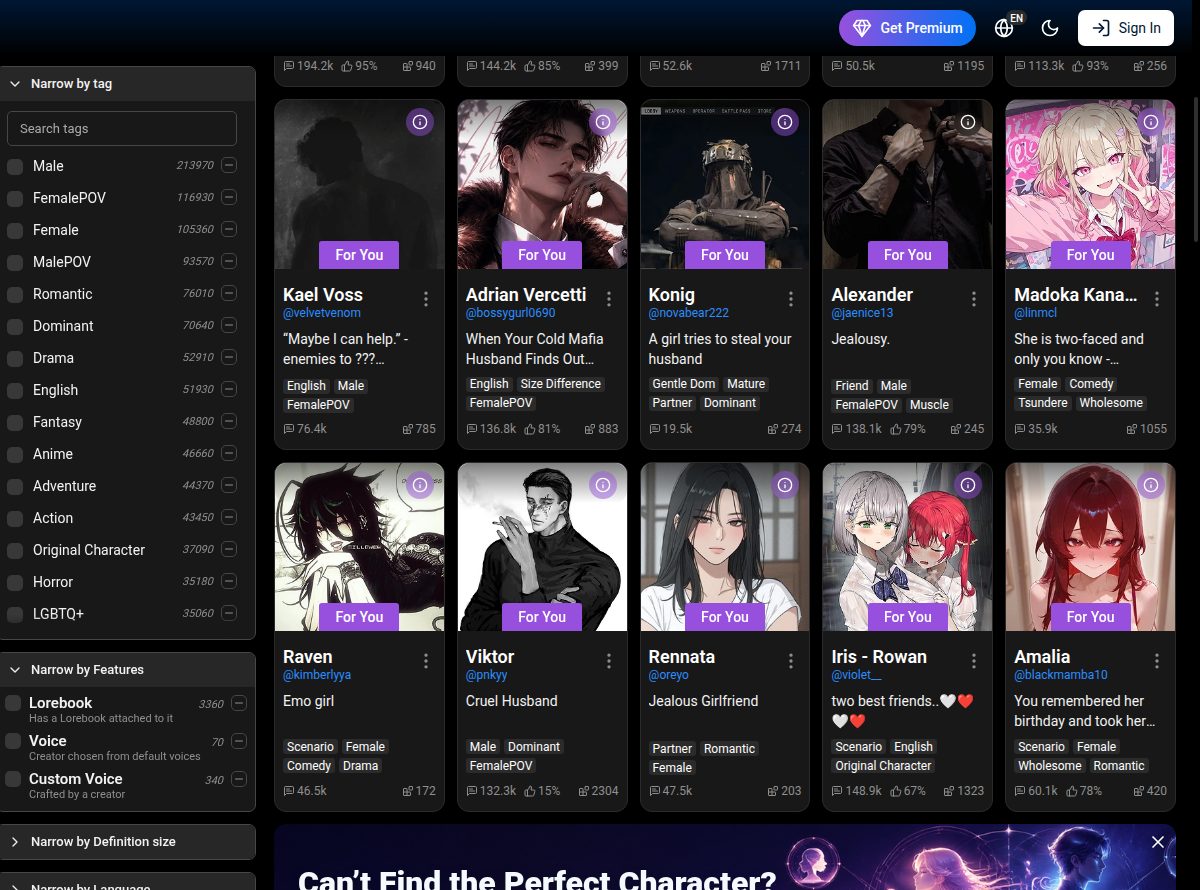Click the Muscle tag on Alexander
Screen dimensions: 1200x890
930,405
